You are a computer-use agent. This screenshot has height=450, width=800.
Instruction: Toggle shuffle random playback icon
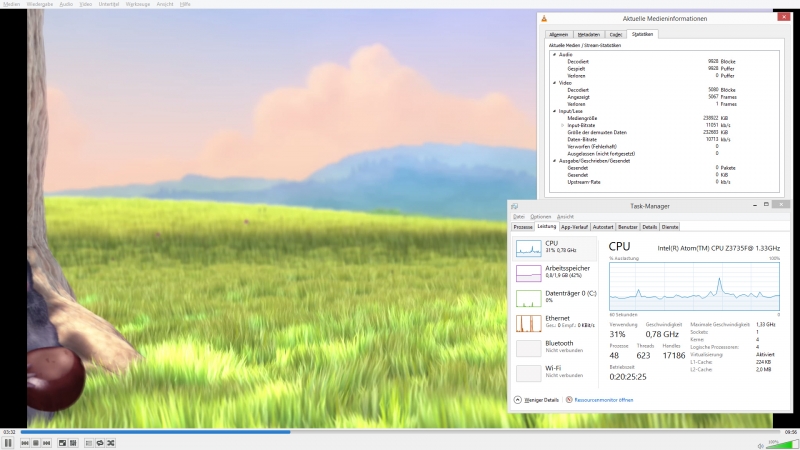(x=111, y=443)
